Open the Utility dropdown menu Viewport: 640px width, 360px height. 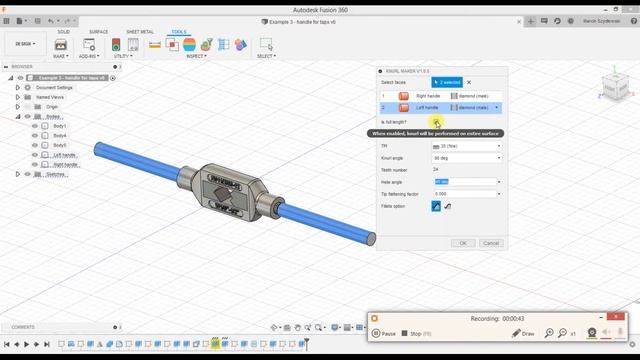123,56
